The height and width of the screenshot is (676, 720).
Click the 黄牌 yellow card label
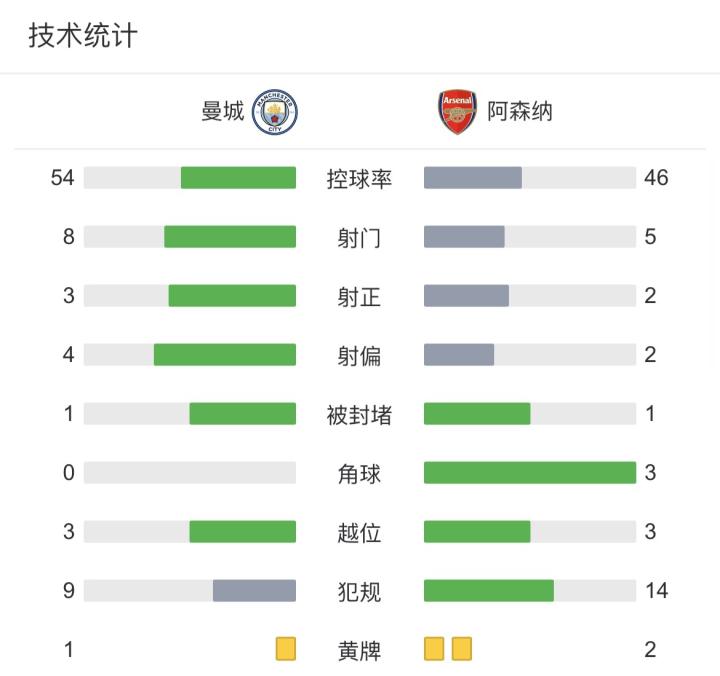(x=359, y=651)
